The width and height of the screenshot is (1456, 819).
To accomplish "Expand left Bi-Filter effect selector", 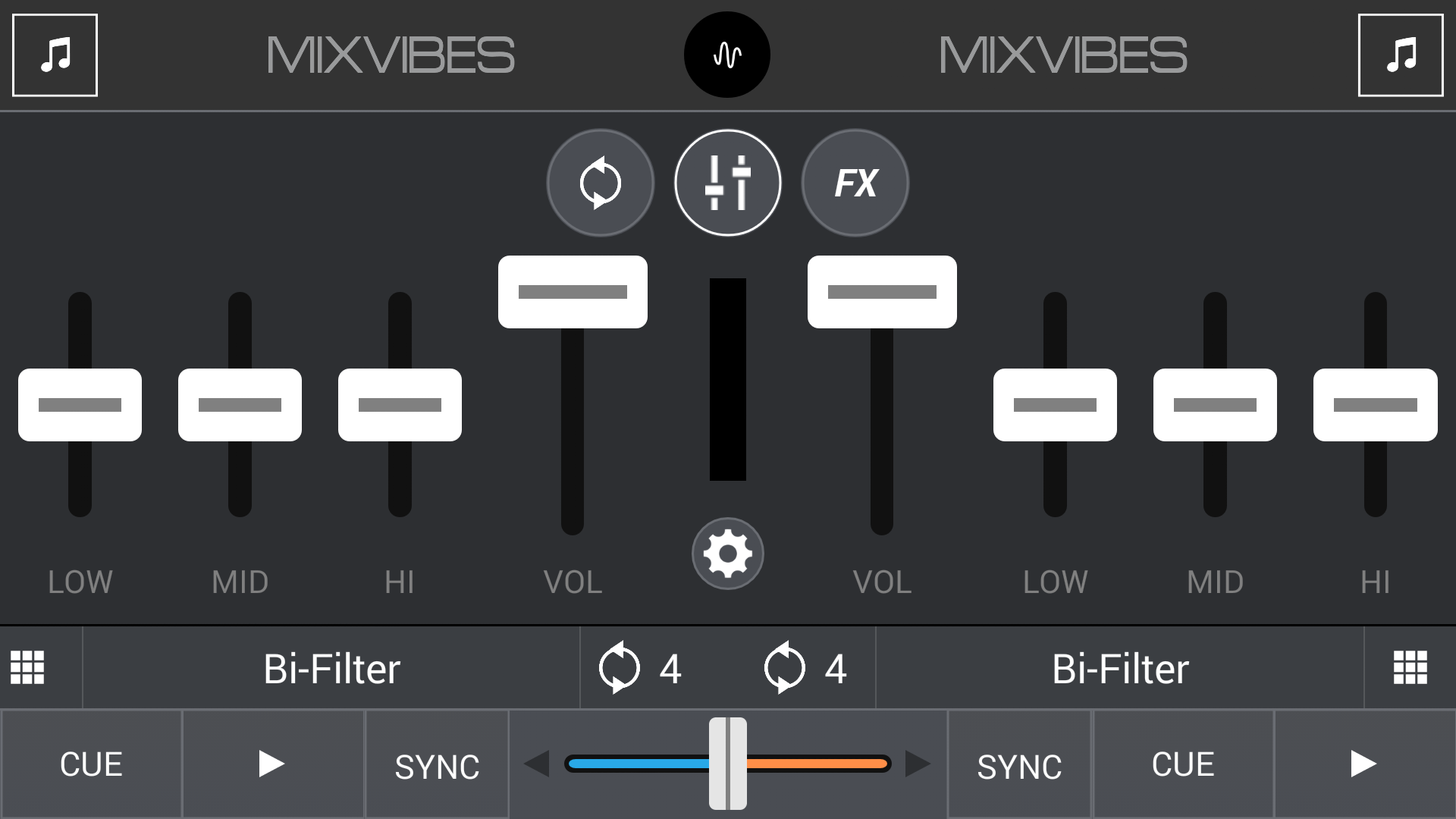I will coord(331,667).
